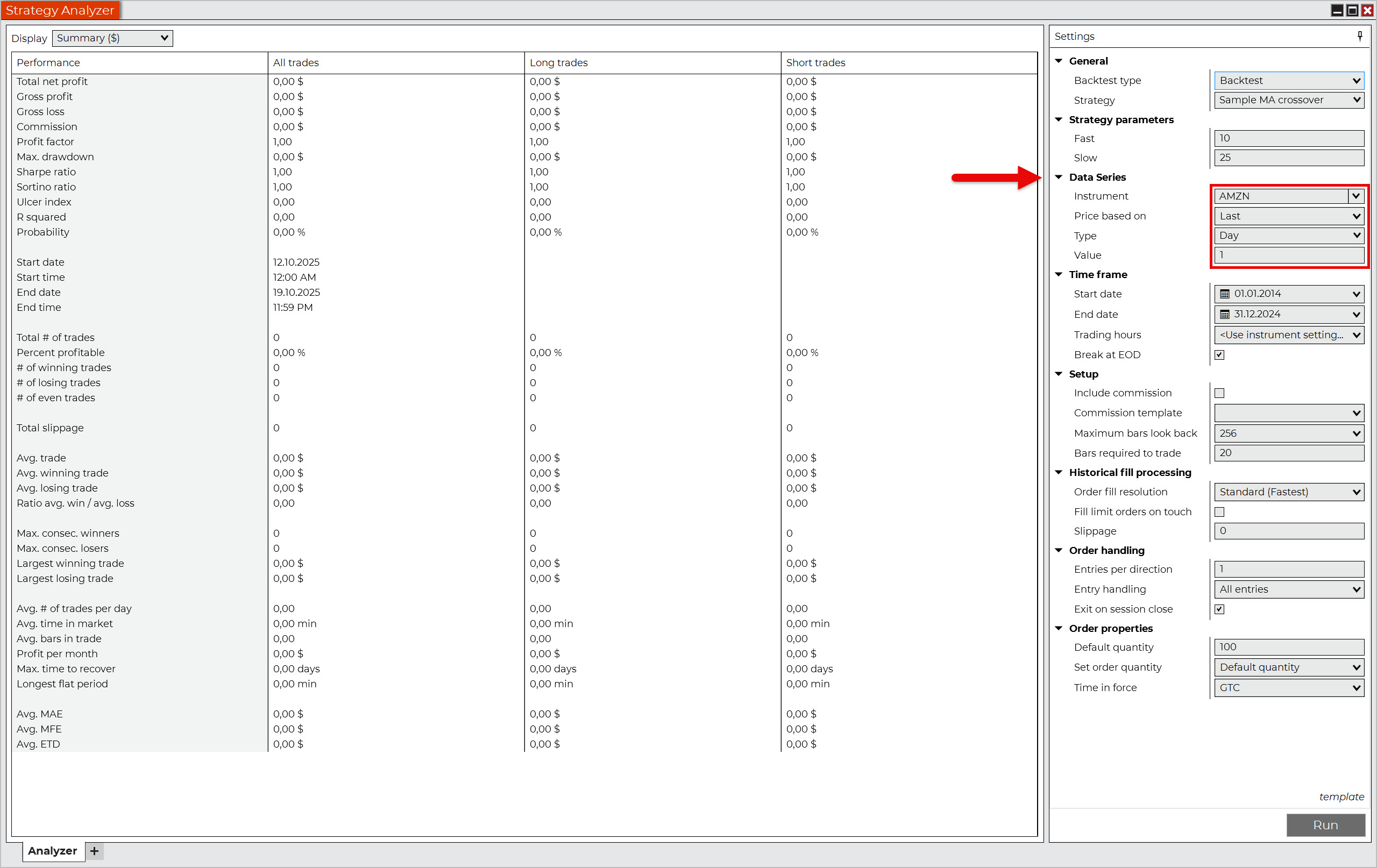Open the Start date calendar picker
This screenshot has width=1377, height=868.
tap(1224, 294)
